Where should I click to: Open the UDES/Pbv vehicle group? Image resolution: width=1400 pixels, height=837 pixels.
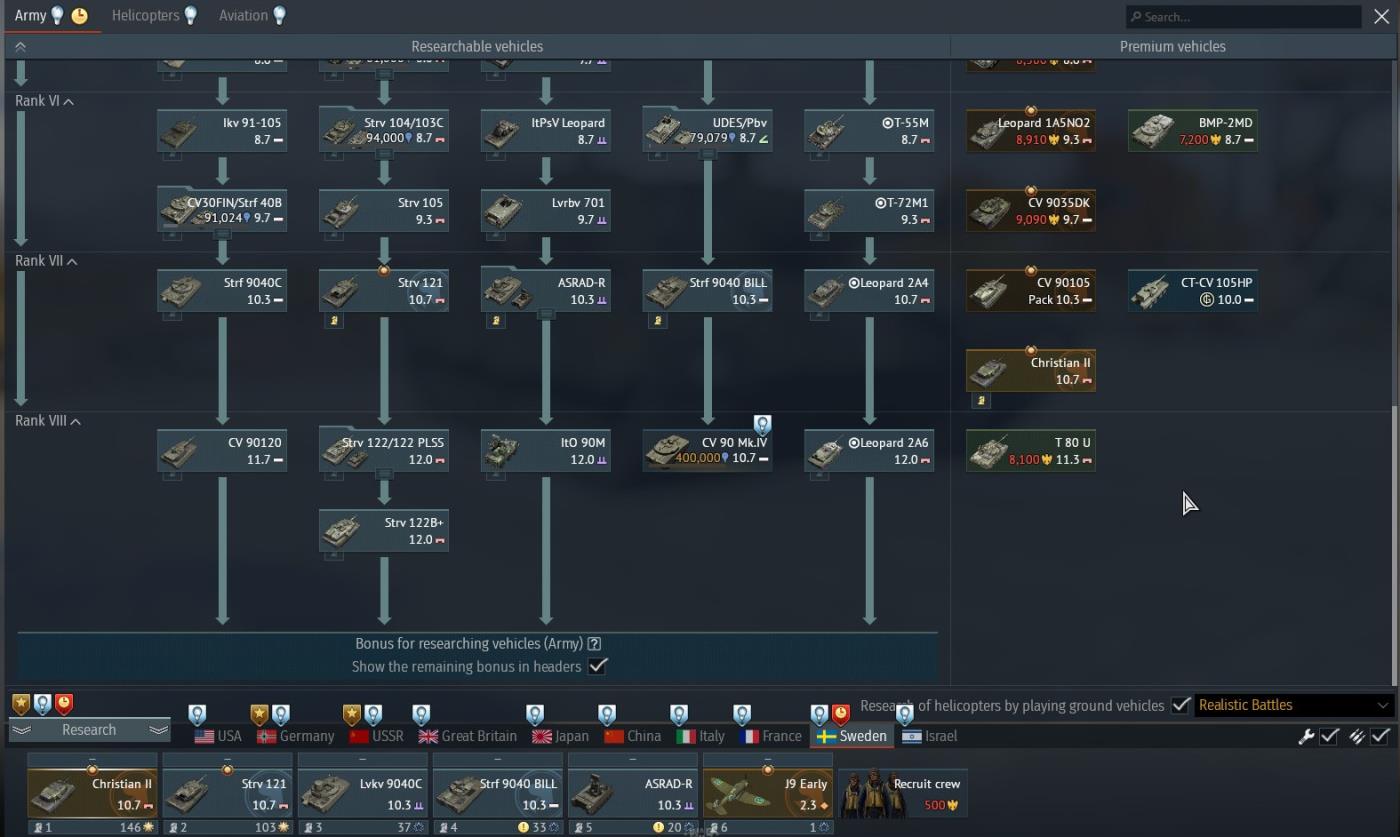(708, 131)
